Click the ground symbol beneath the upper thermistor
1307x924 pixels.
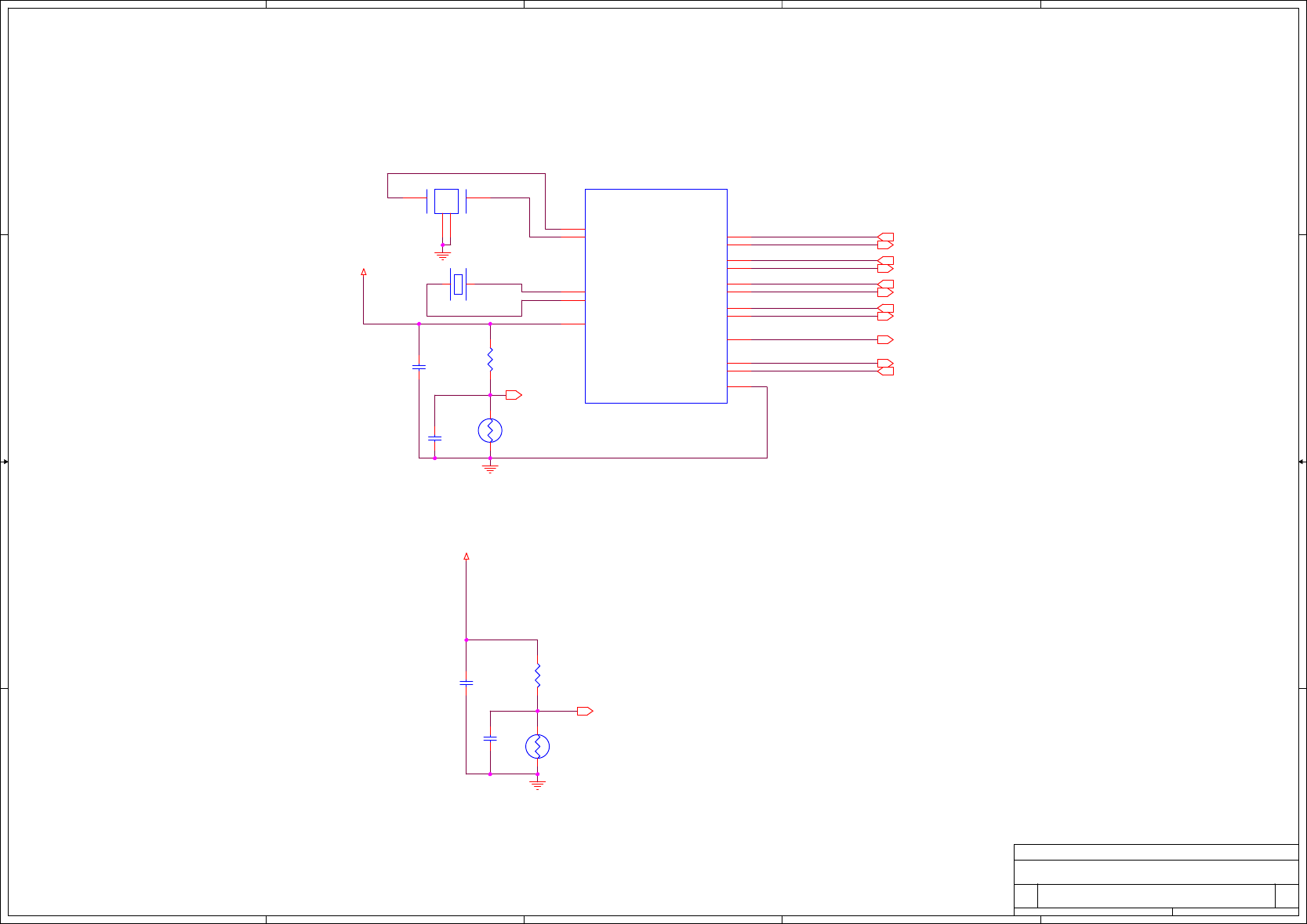point(490,469)
